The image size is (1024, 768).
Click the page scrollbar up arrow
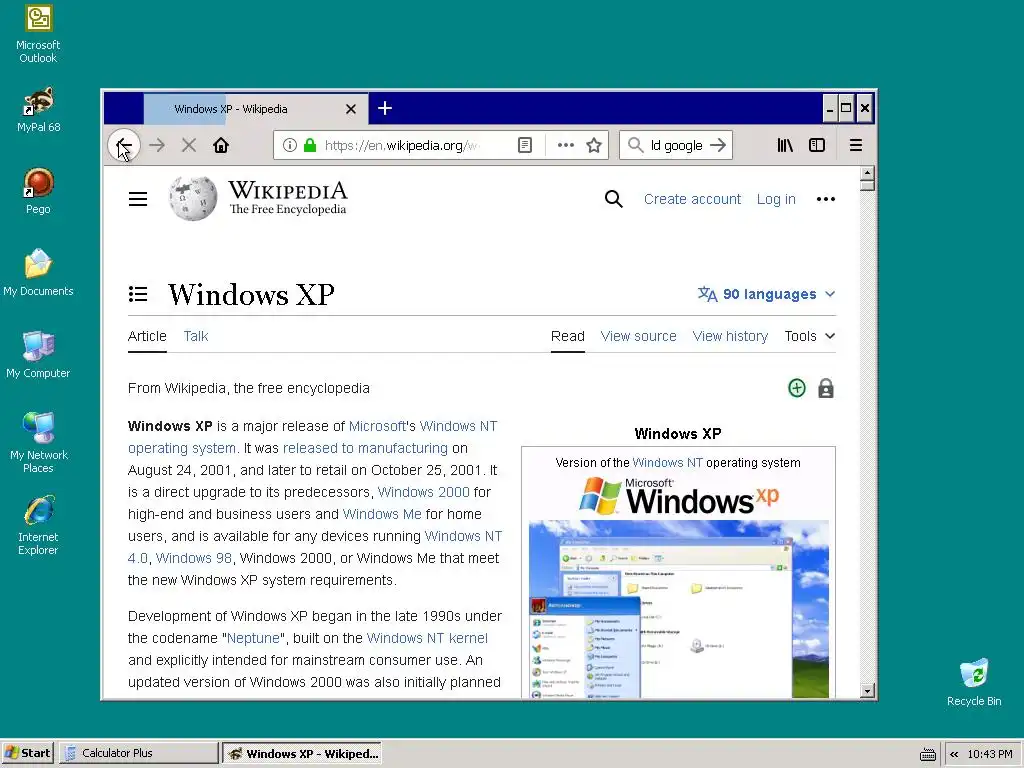tap(867, 173)
